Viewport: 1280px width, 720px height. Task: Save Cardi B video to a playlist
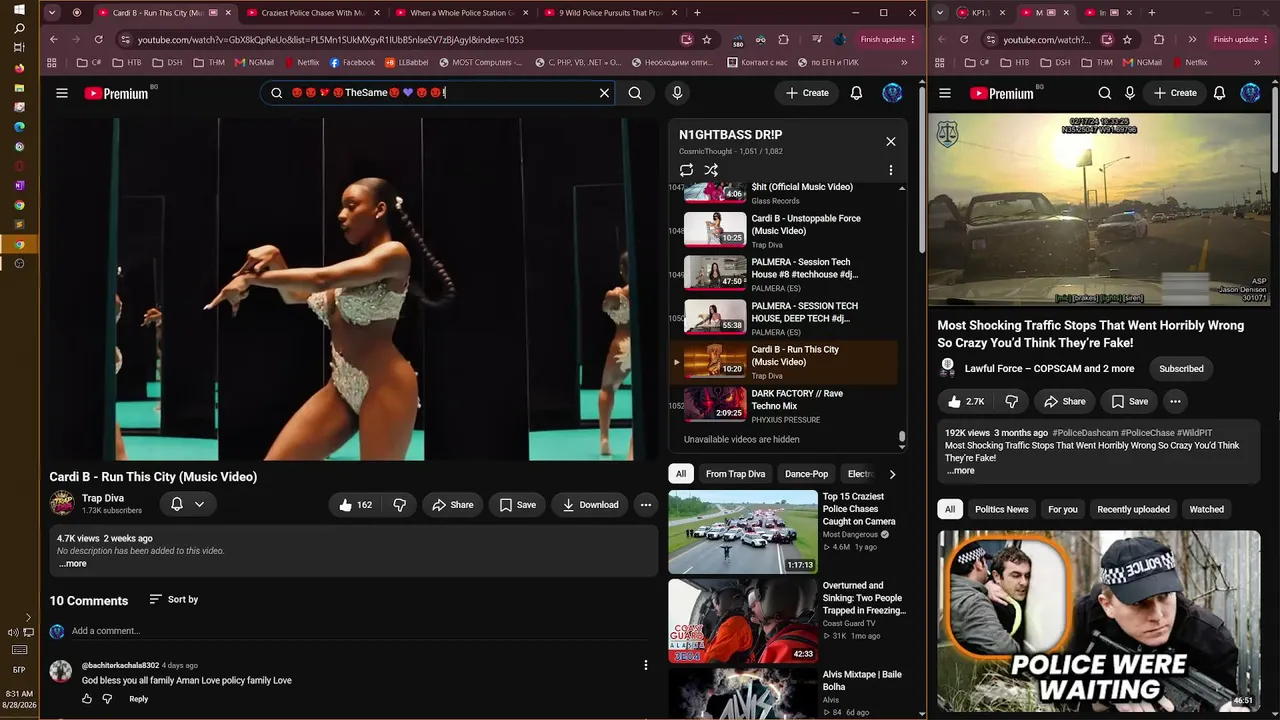(517, 505)
